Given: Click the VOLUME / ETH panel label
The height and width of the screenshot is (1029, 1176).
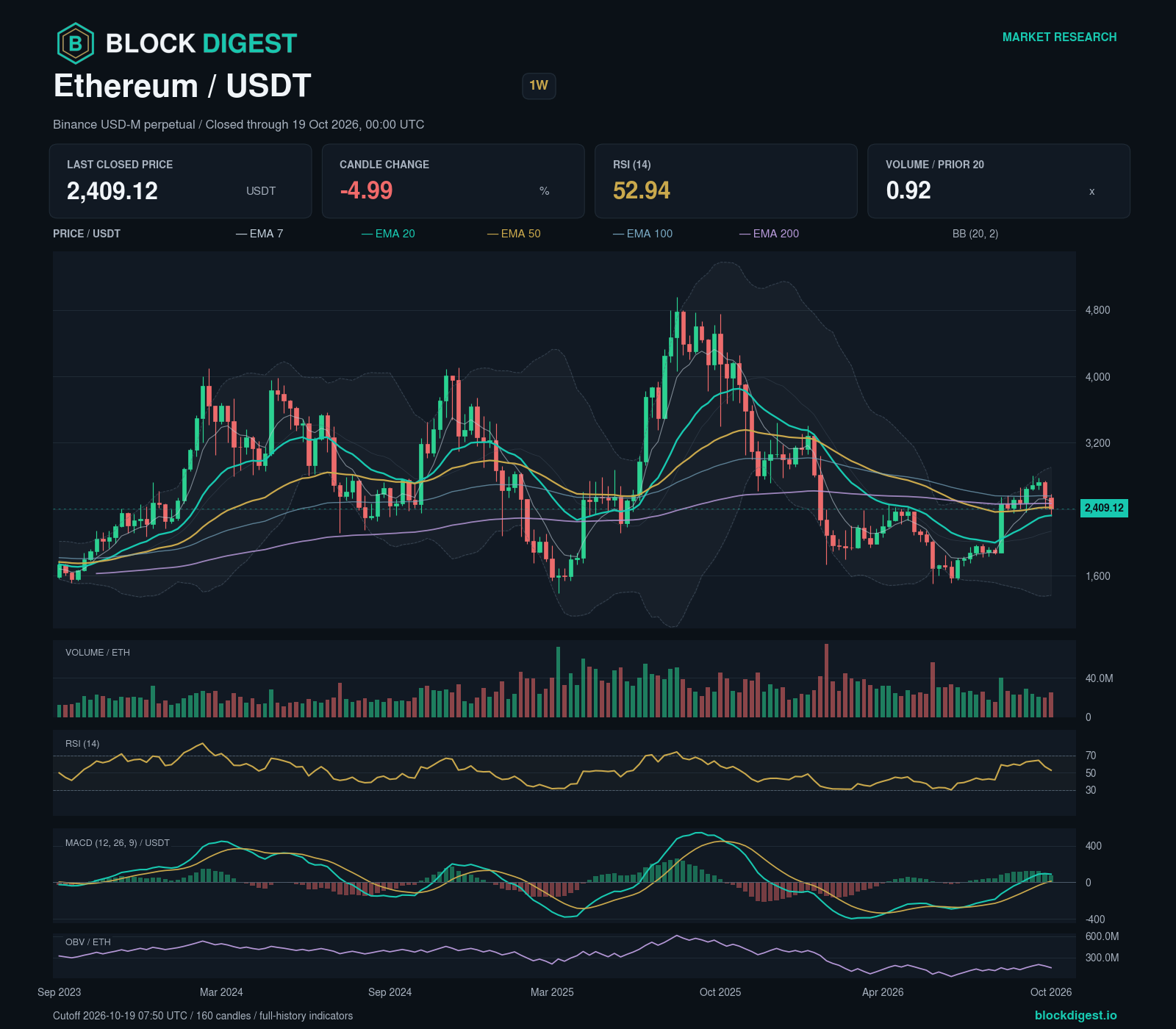Looking at the screenshot, I should tap(98, 653).
